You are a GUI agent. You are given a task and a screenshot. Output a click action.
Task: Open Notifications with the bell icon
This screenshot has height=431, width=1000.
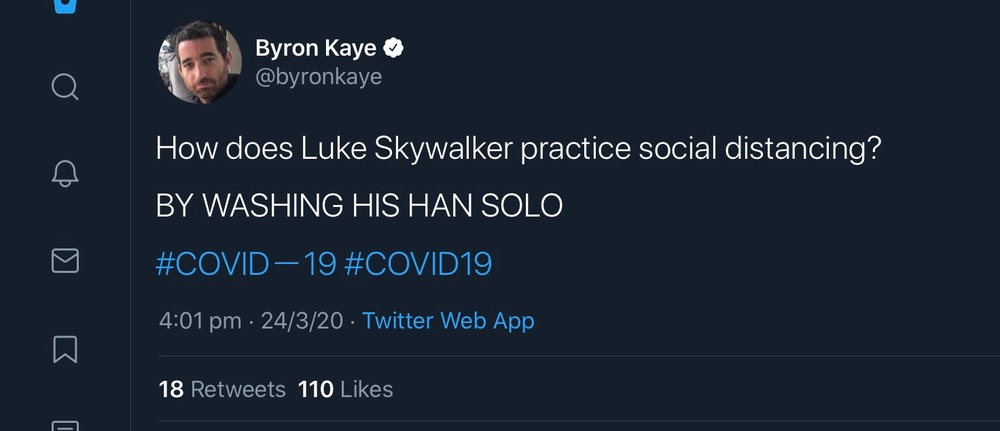coord(65,174)
